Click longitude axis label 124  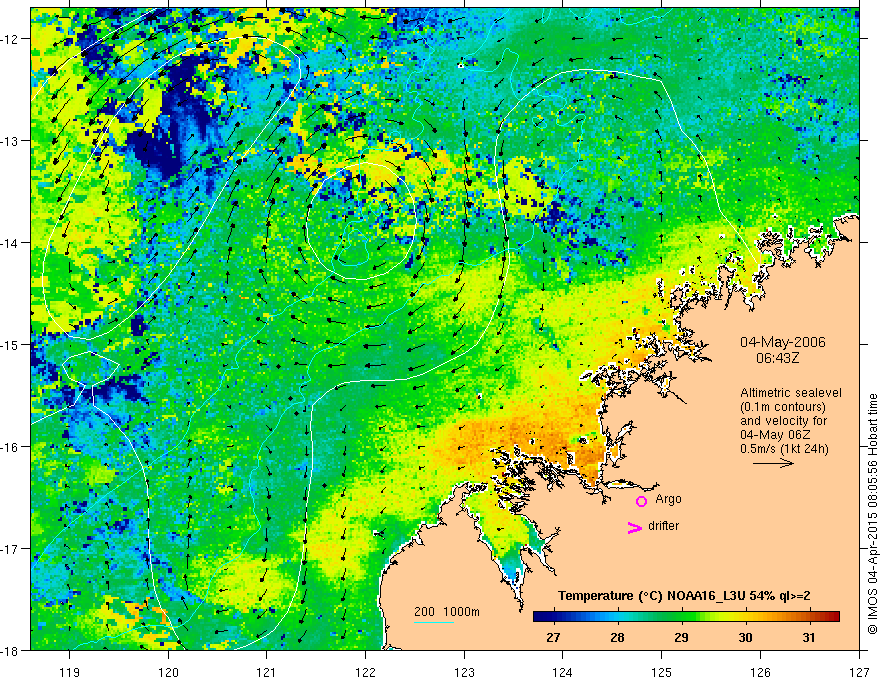pyautogui.click(x=563, y=672)
